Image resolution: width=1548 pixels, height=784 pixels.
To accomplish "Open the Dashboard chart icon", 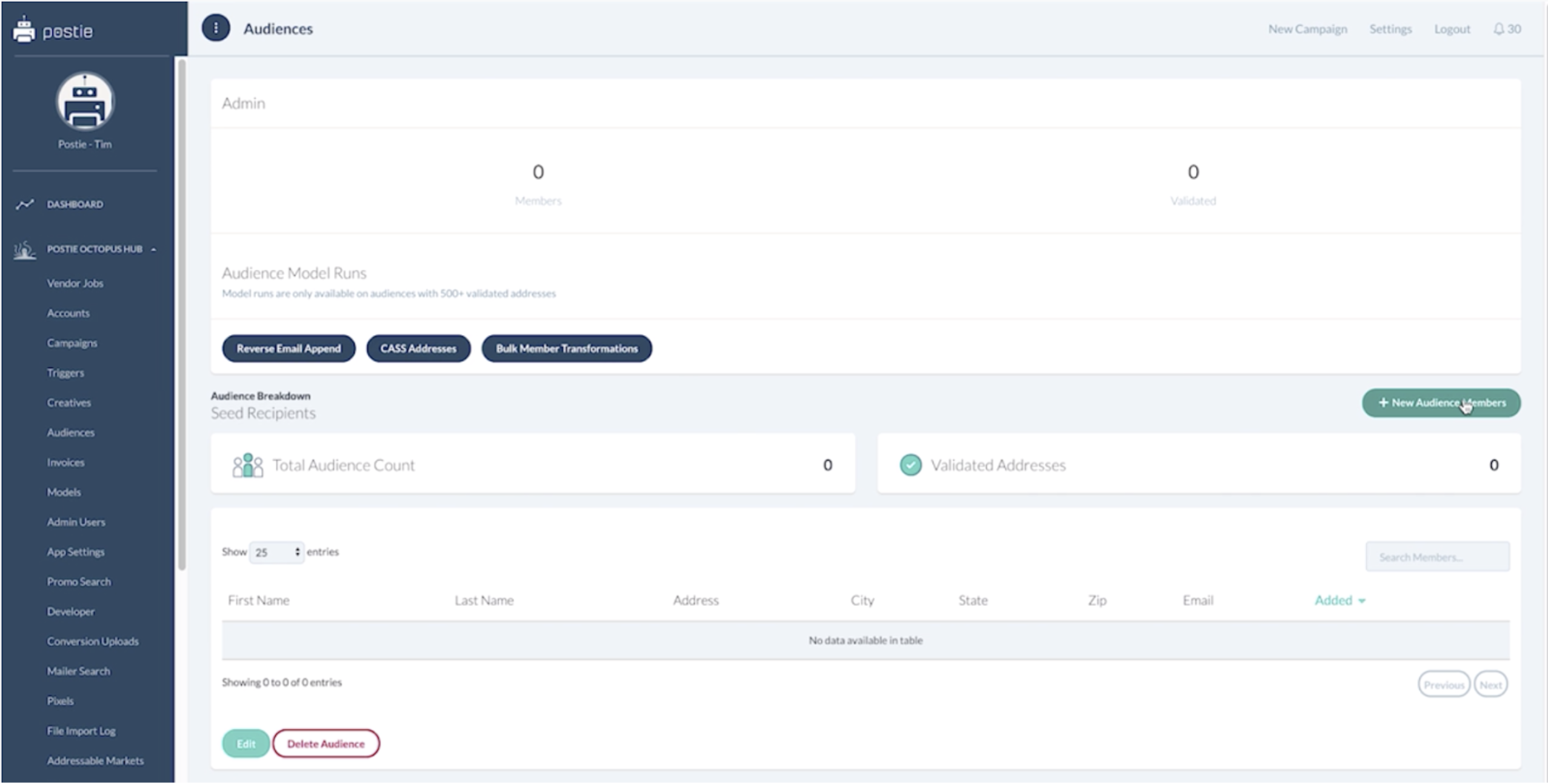I will 25,204.
